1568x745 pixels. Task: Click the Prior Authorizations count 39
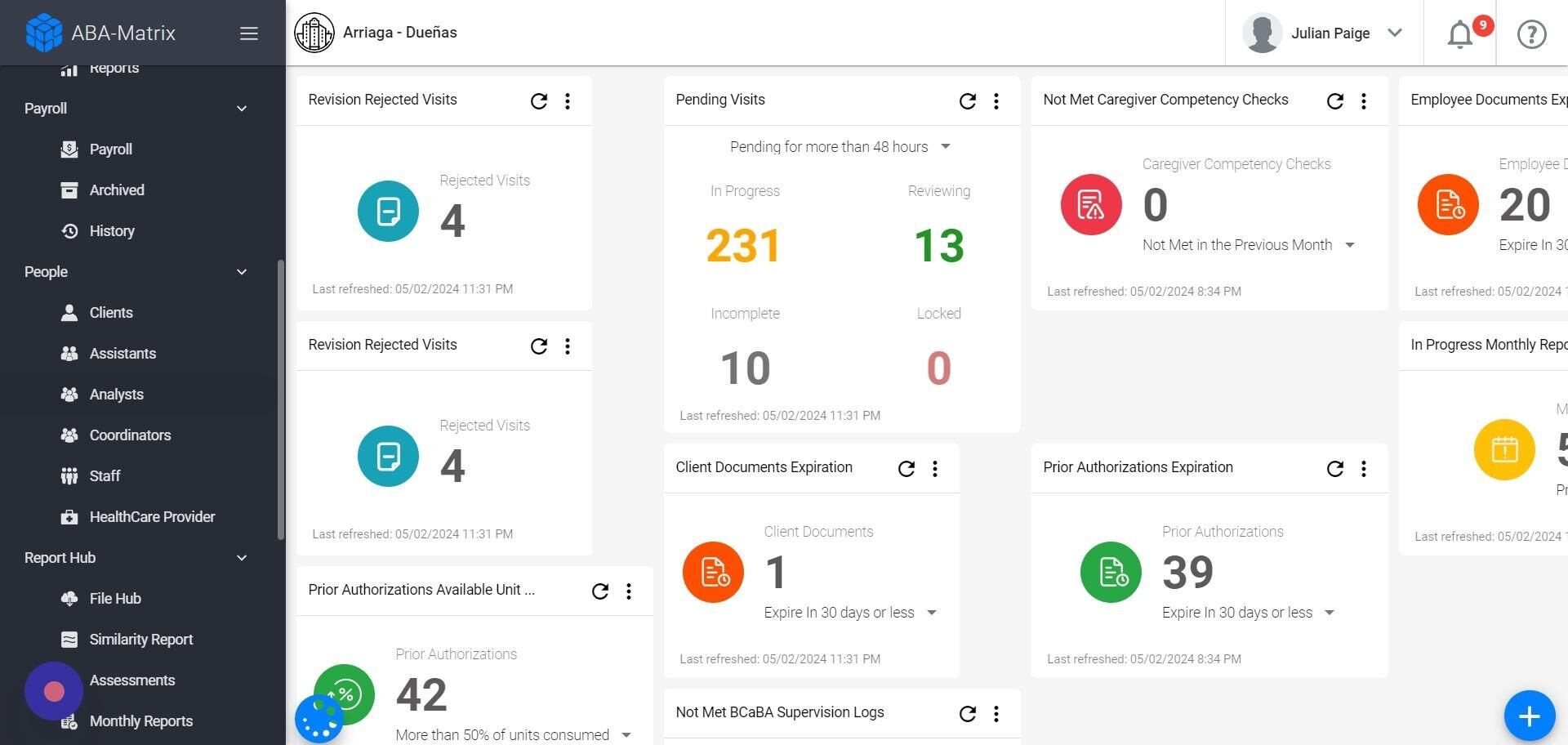(1187, 572)
